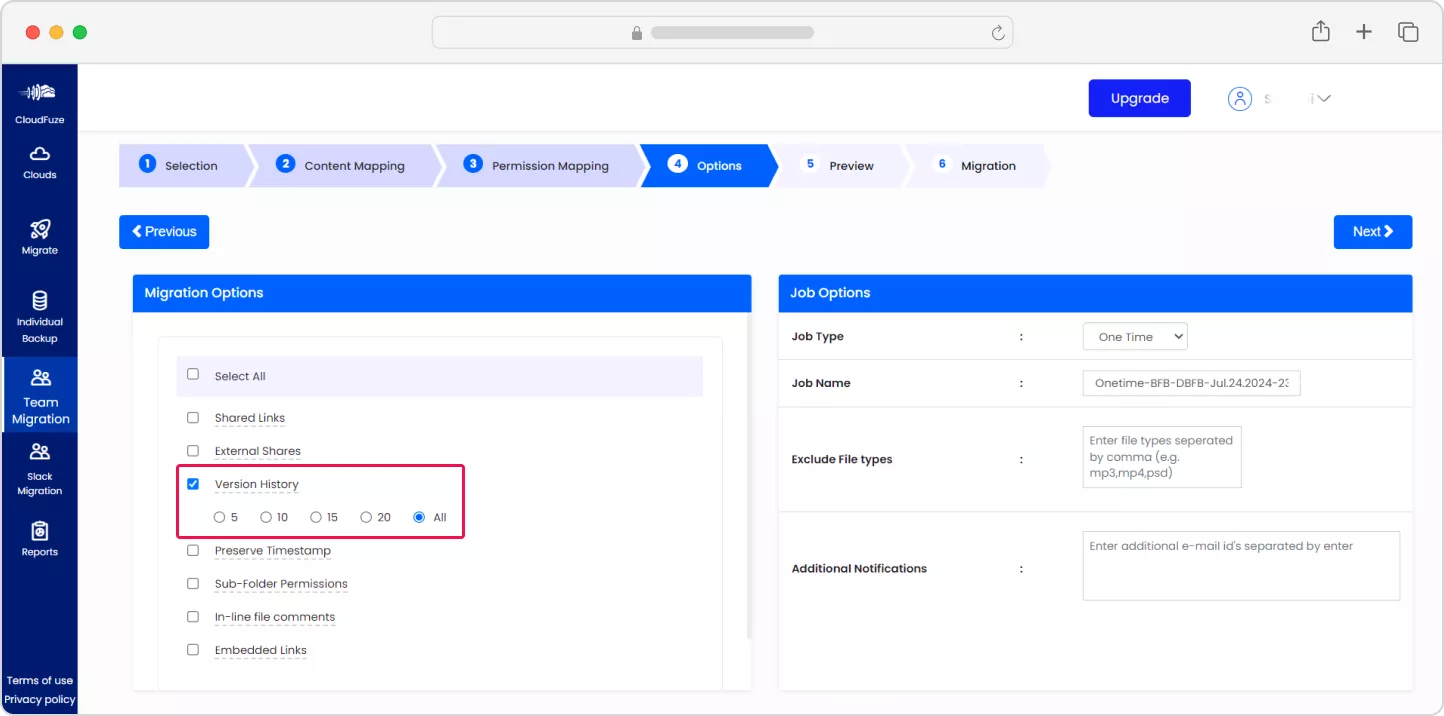Screen dimensions: 1444x716
Task: Select 20 versions radio button
Action: coord(366,517)
